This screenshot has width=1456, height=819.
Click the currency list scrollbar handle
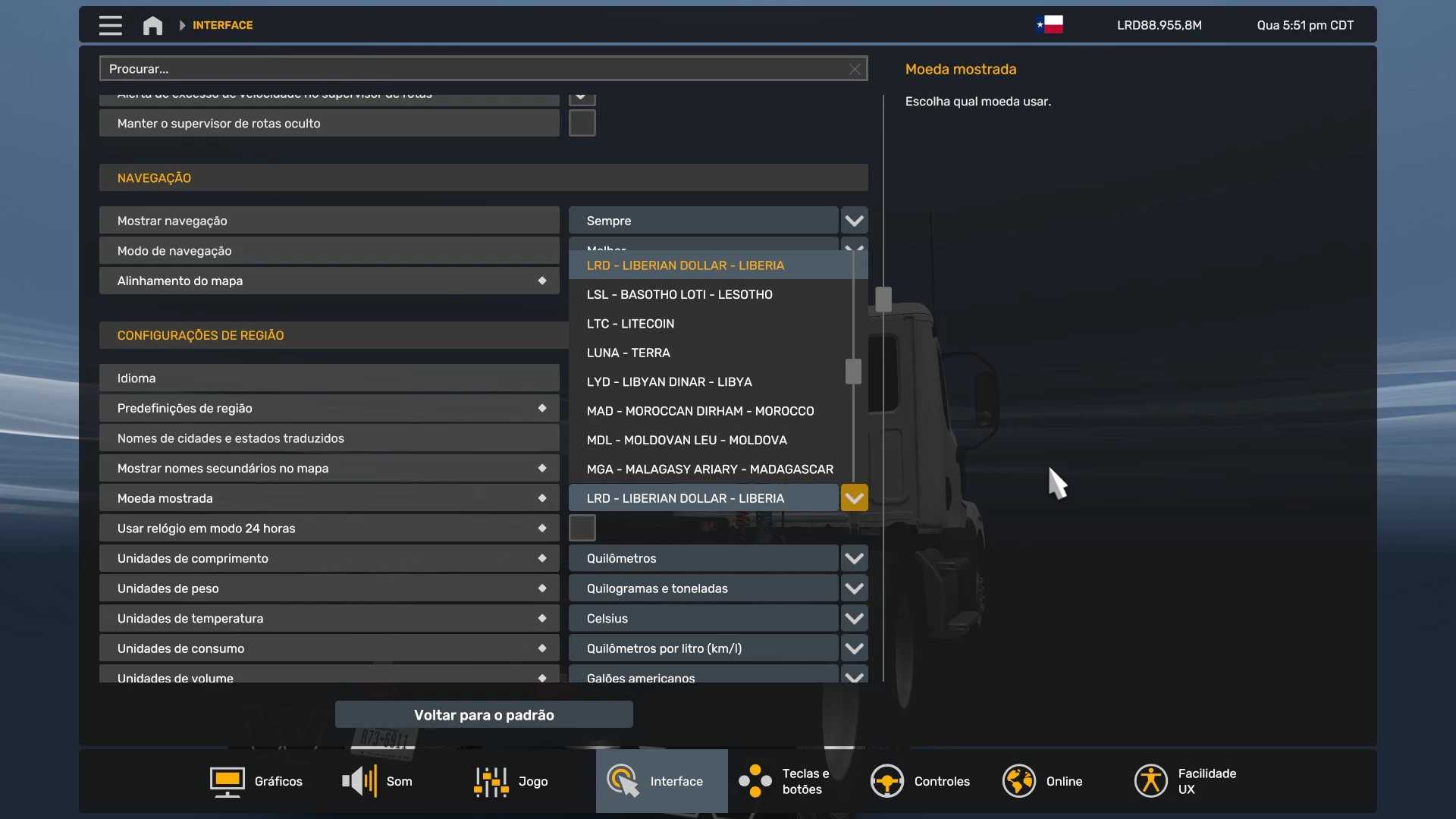pyautogui.click(x=853, y=372)
